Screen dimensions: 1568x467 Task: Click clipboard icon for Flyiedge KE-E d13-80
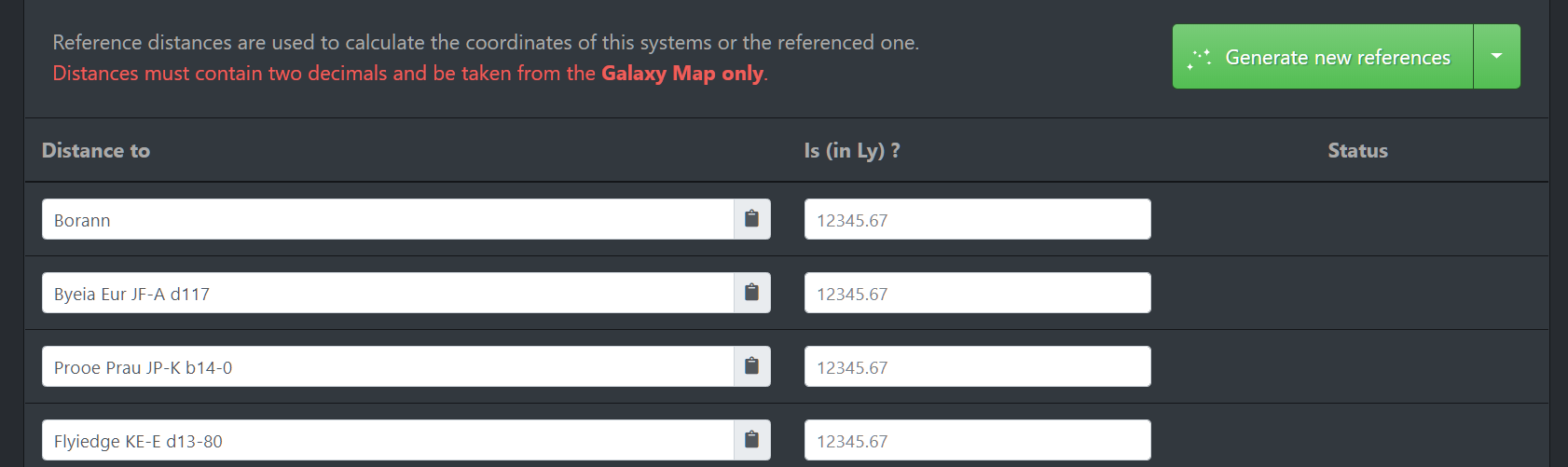pos(751,440)
